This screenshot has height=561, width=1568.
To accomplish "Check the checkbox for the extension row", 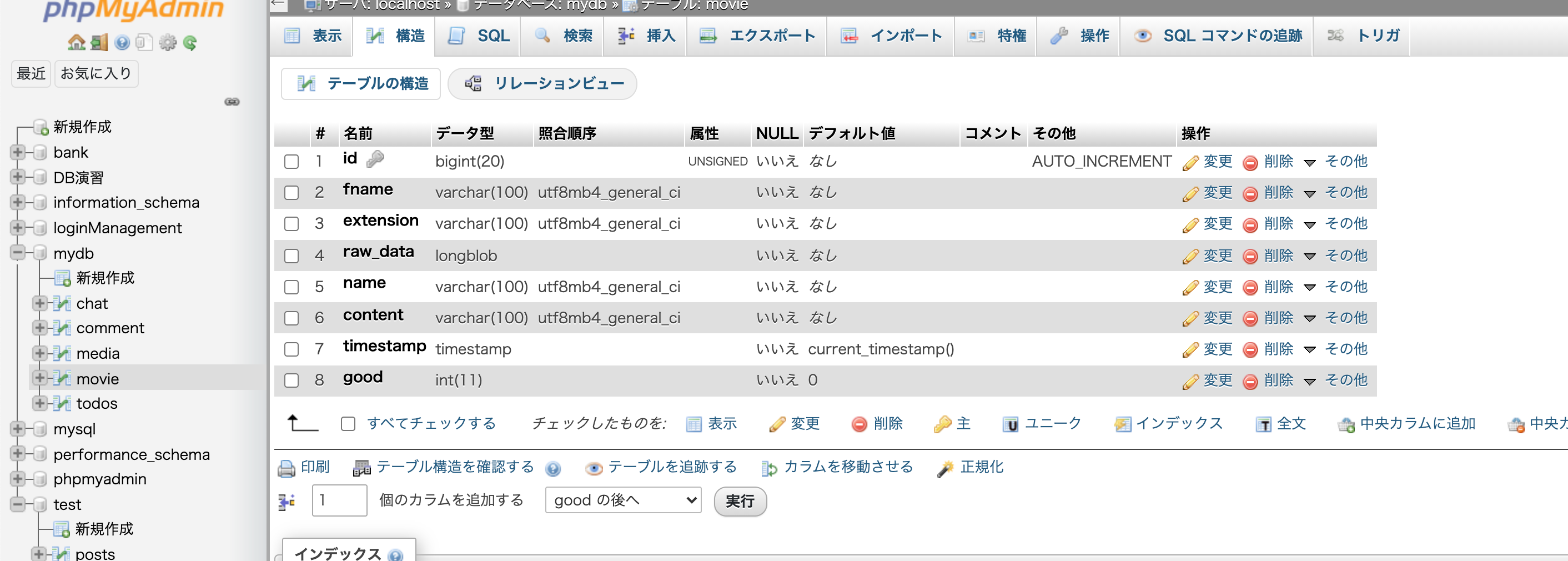I will (291, 223).
